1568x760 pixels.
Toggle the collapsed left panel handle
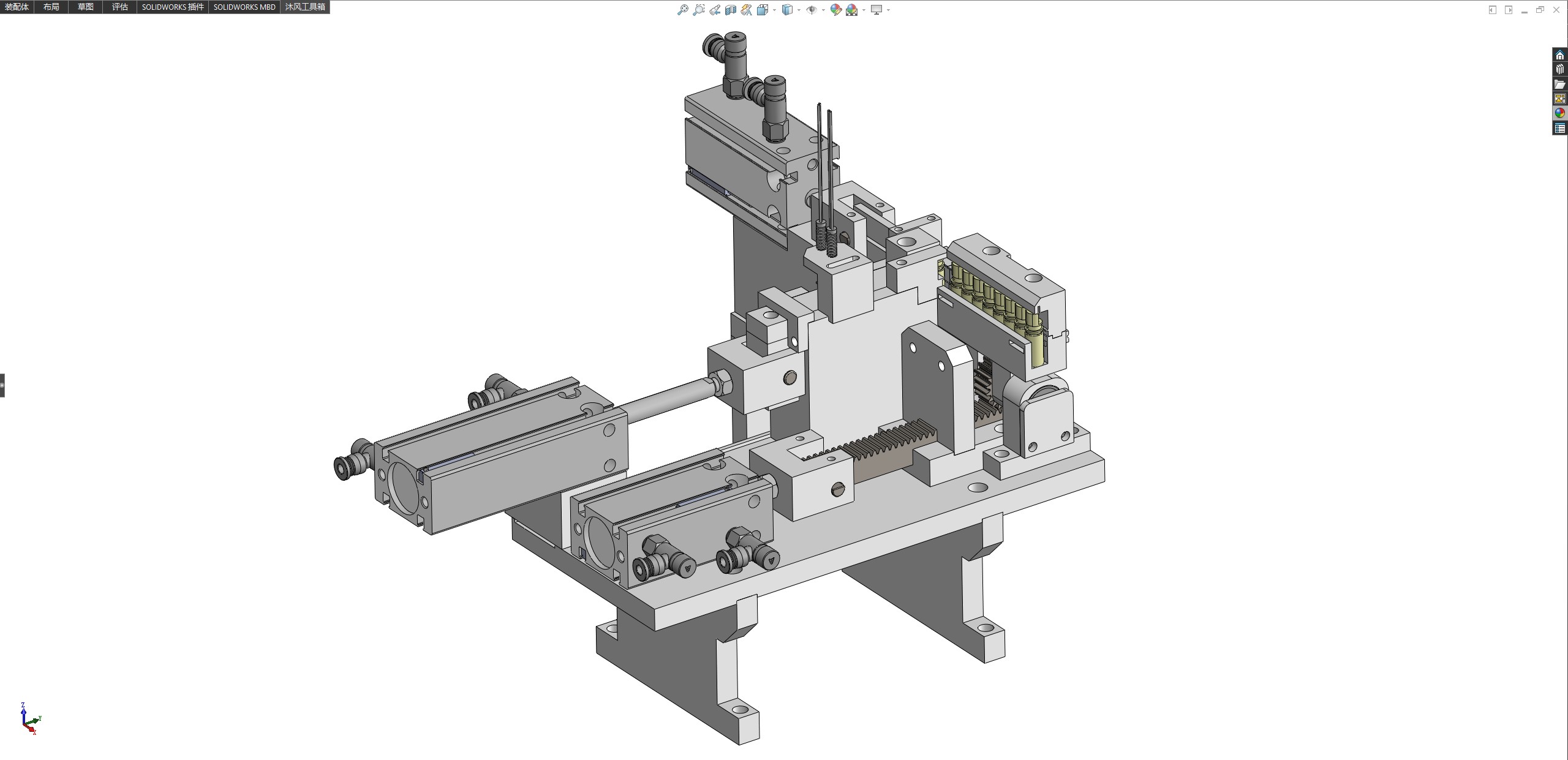click(2, 385)
